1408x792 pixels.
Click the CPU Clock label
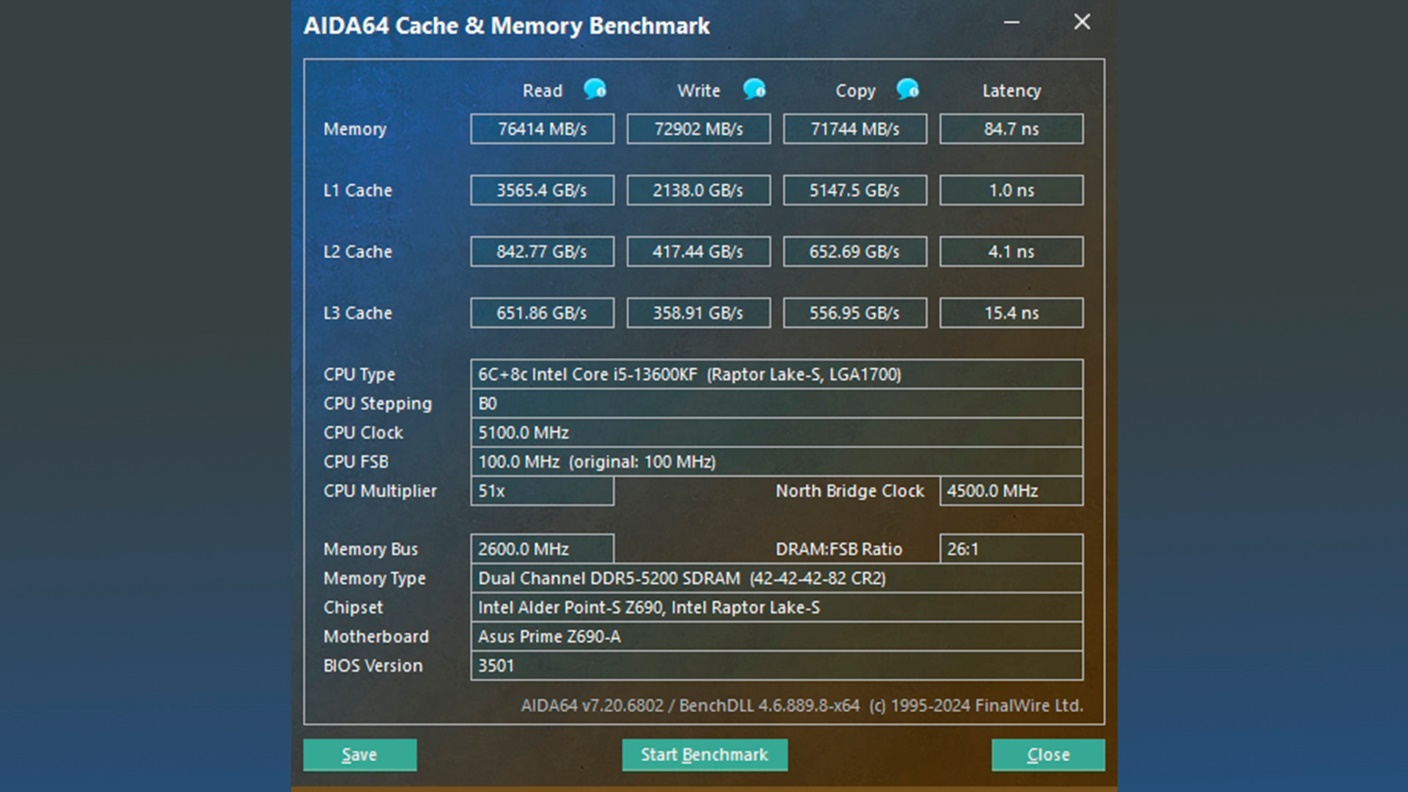click(363, 432)
